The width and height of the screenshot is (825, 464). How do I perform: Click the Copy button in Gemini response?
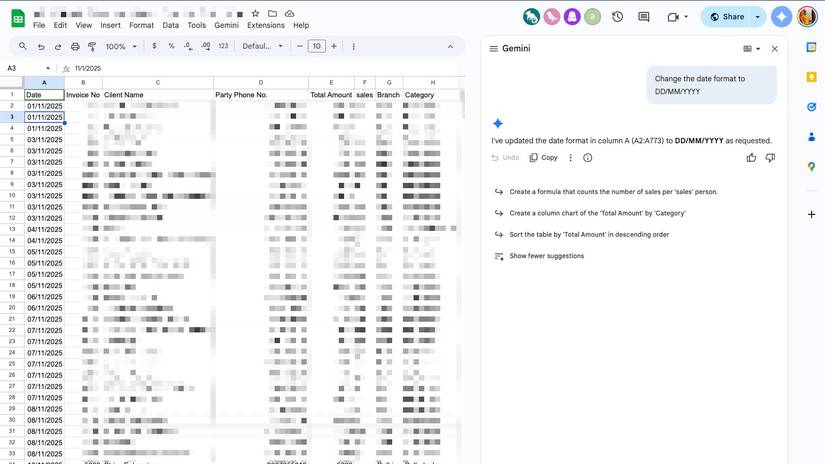click(x=543, y=158)
